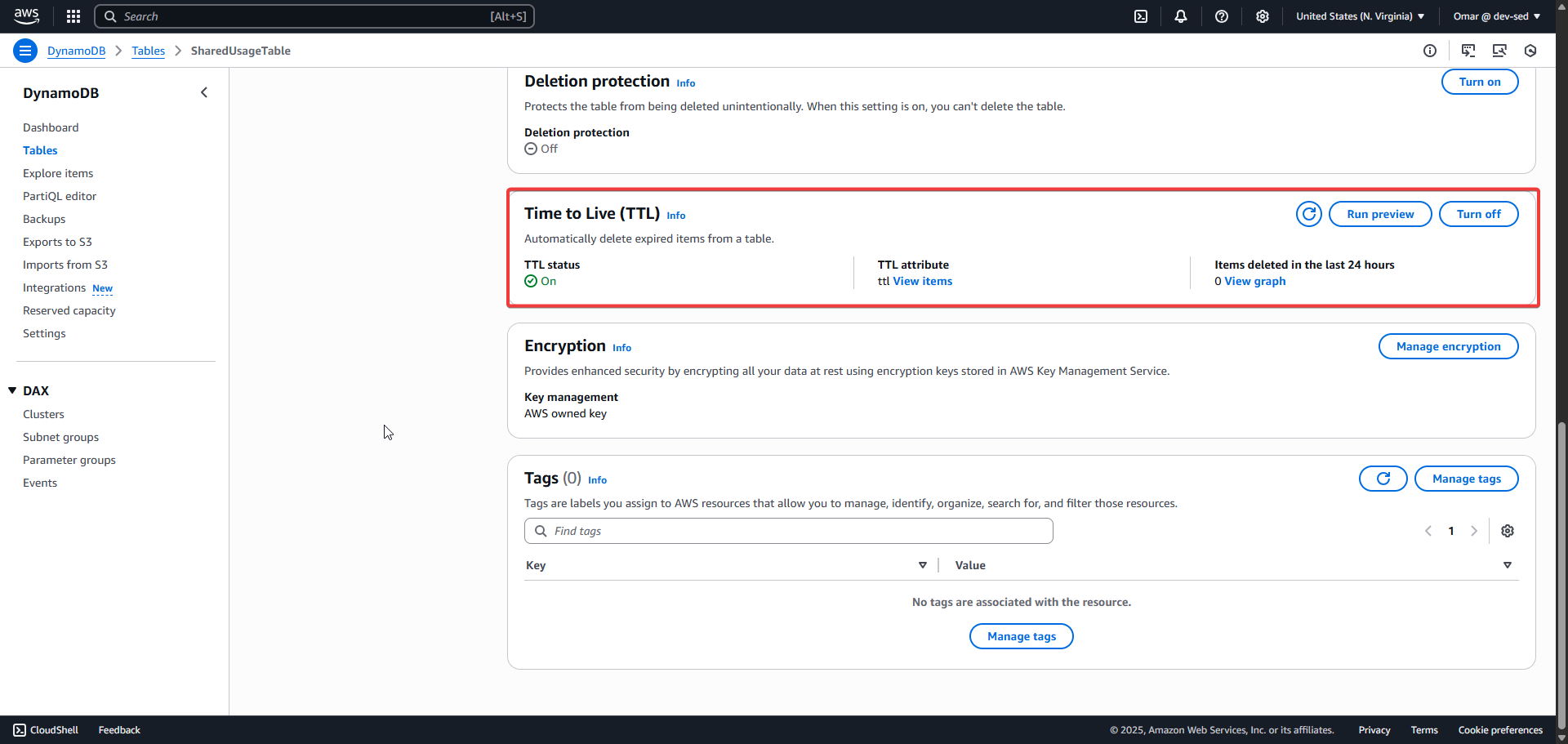
Task: Open the Omar @ dev-sed account menu
Action: pos(1496,16)
